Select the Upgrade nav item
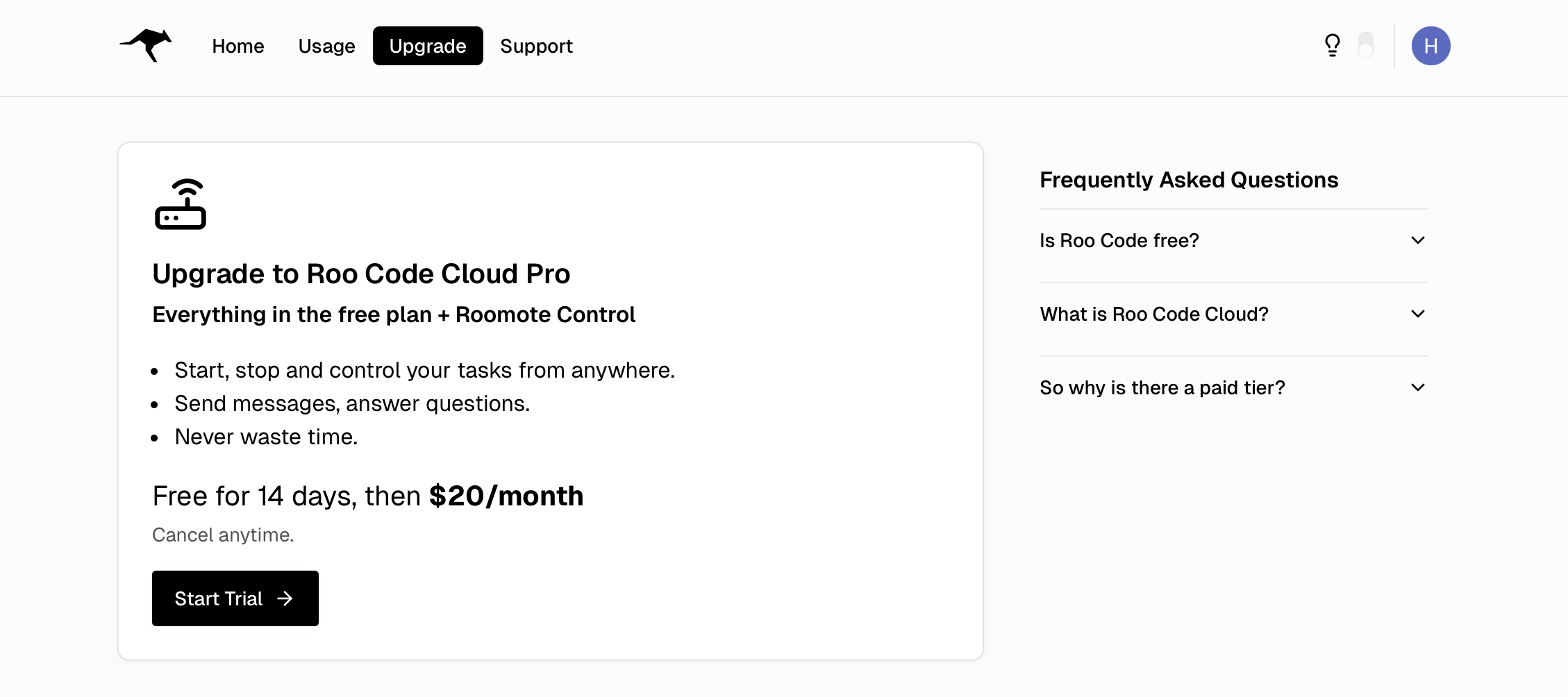Viewport: 1568px width, 697px height. click(x=428, y=46)
